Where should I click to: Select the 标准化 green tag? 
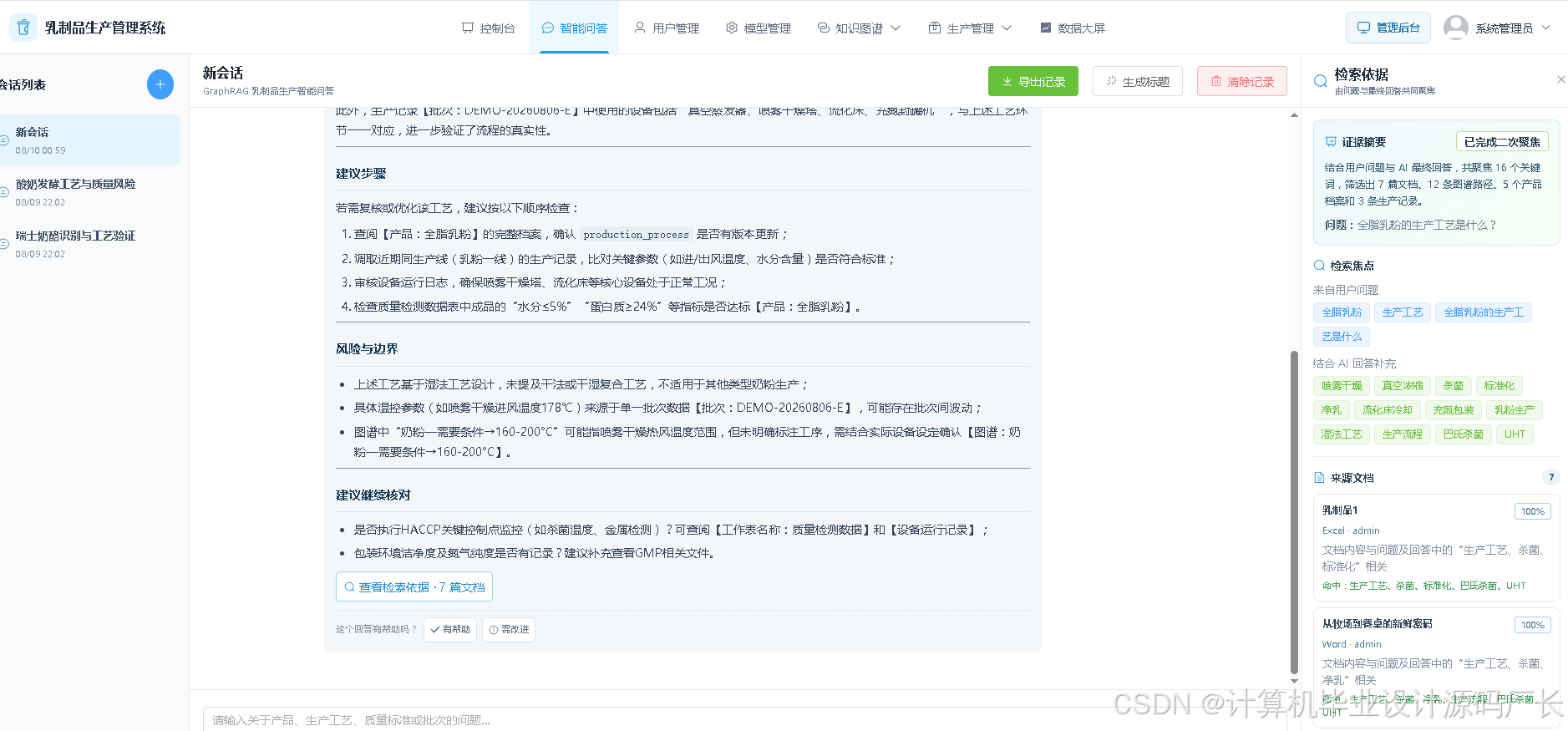(1499, 386)
